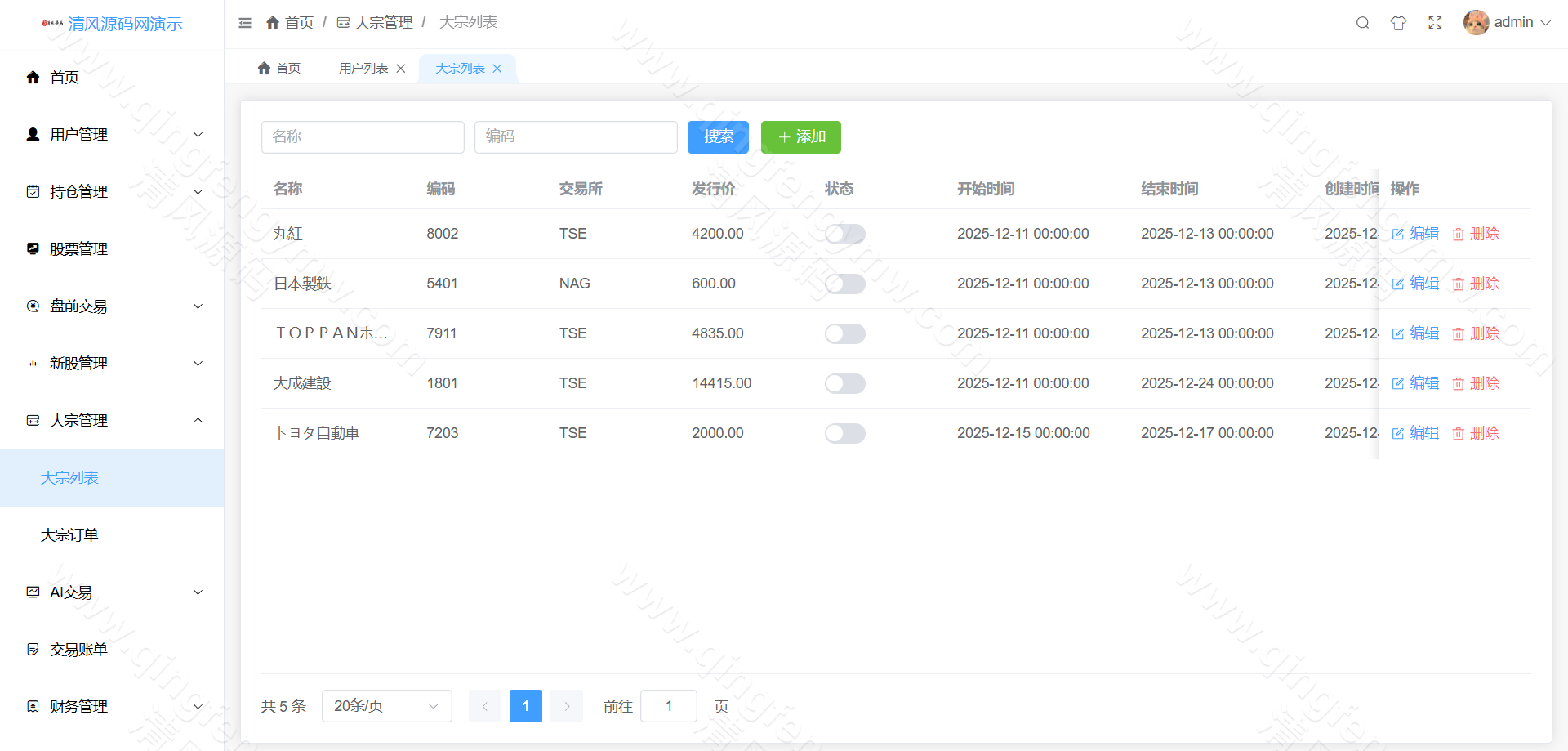Go to the next page arrow
The height and width of the screenshot is (751, 1568).
[567, 706]
